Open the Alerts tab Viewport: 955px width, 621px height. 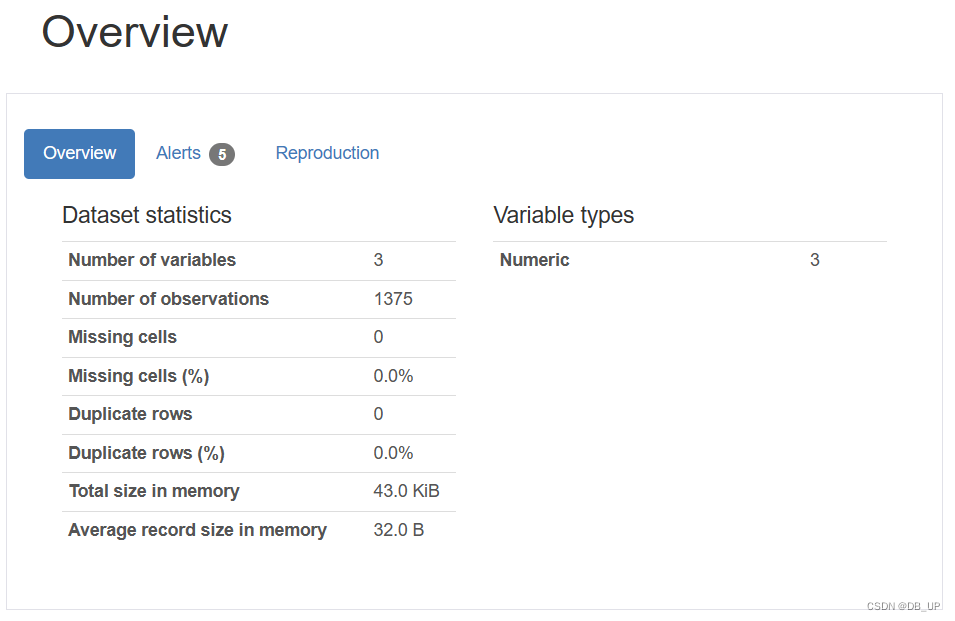[178, 153]
